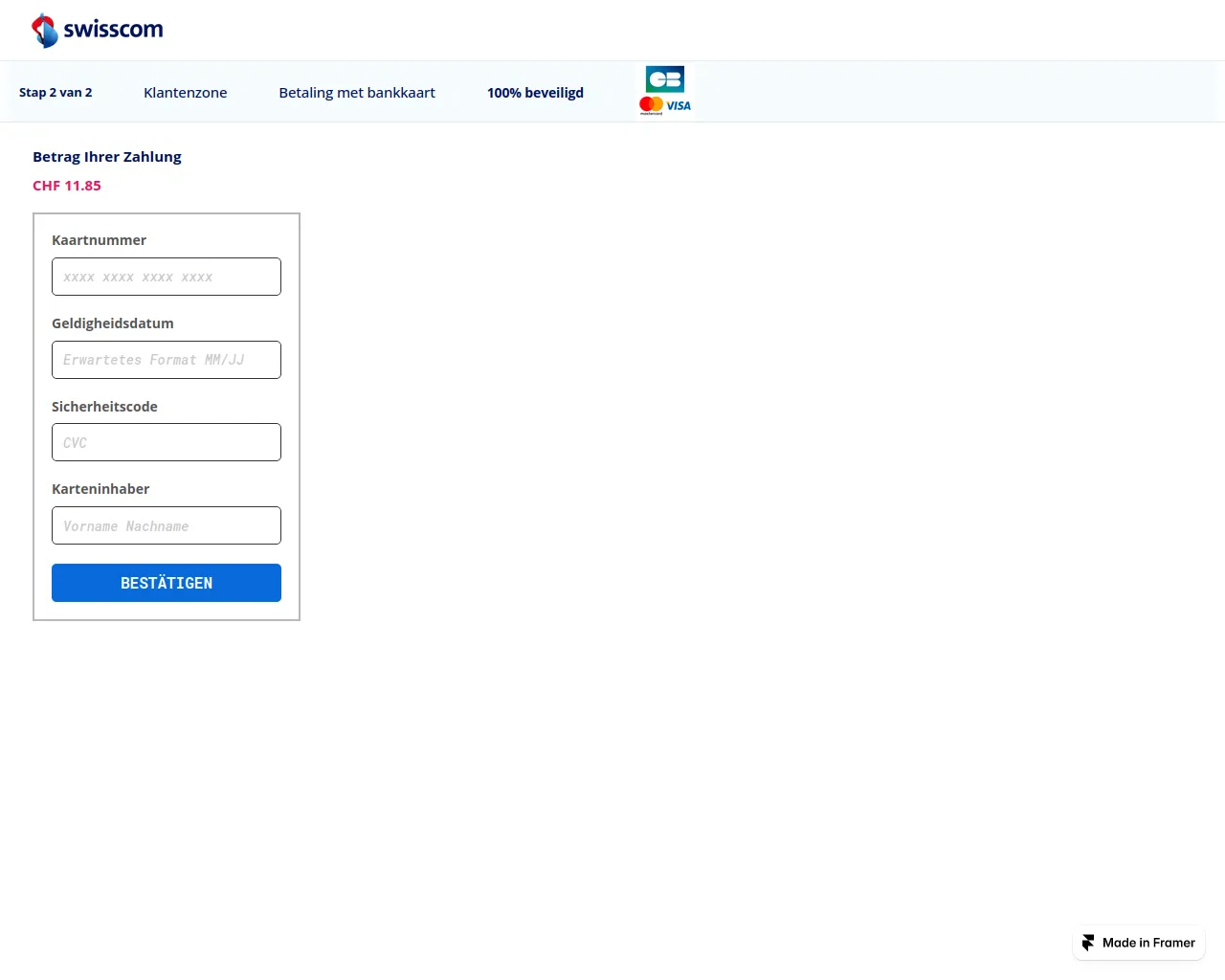The height and width of the screenshot is (980, 1225).
Task: Click the CVC security code field
Action: [166, 441]
